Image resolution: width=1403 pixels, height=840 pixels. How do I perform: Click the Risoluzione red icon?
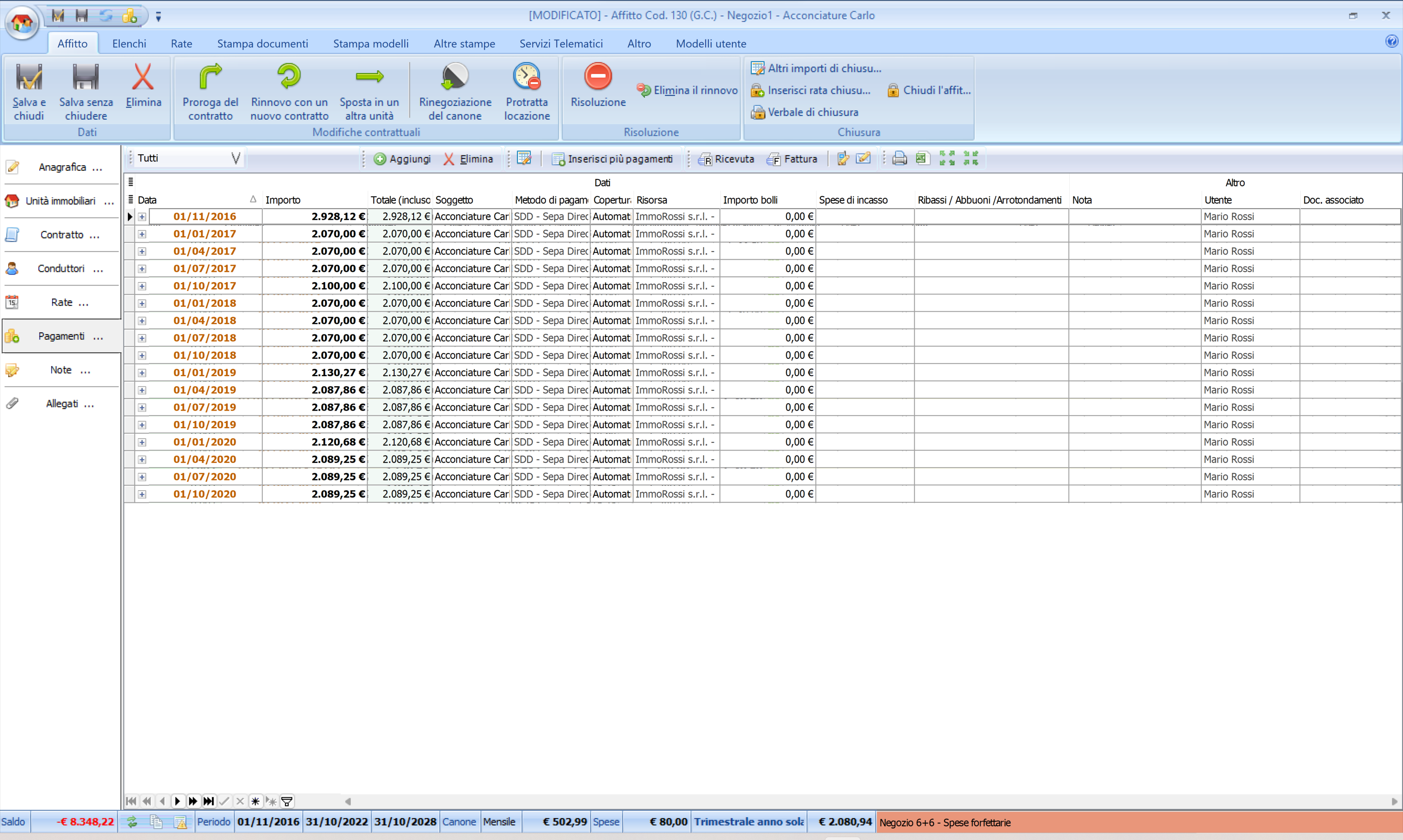tap(598, 76)
